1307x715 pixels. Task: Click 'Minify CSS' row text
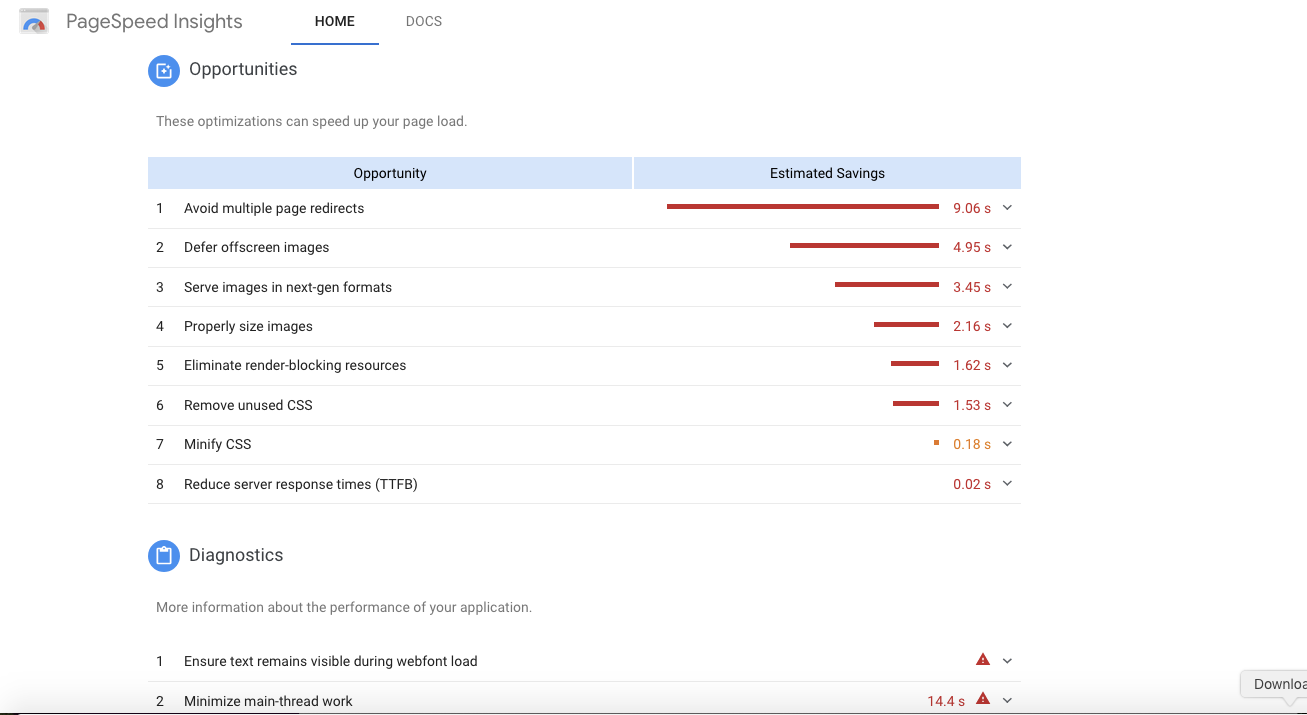[217, 444]
